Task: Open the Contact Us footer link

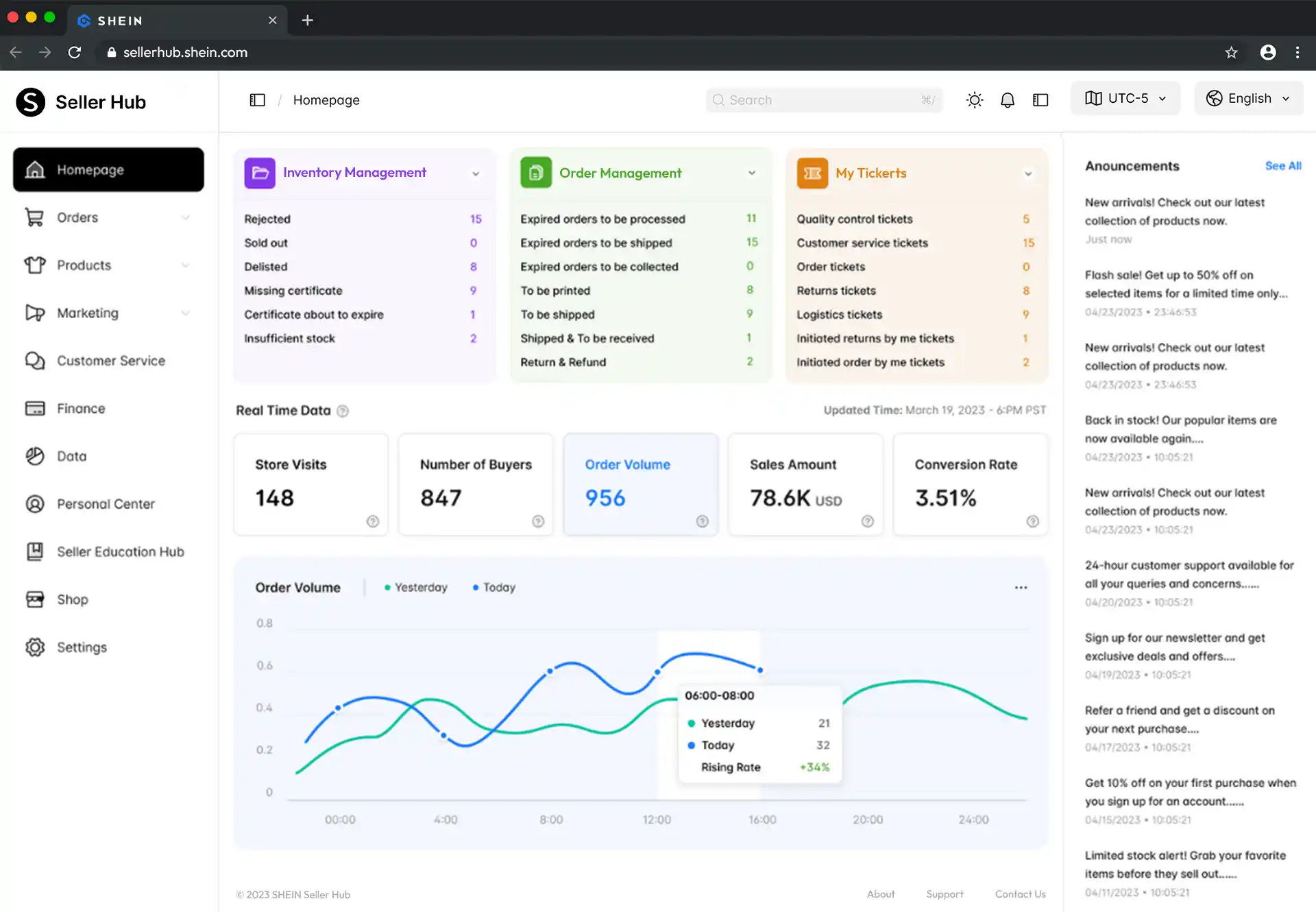Action: [1020, 894]
